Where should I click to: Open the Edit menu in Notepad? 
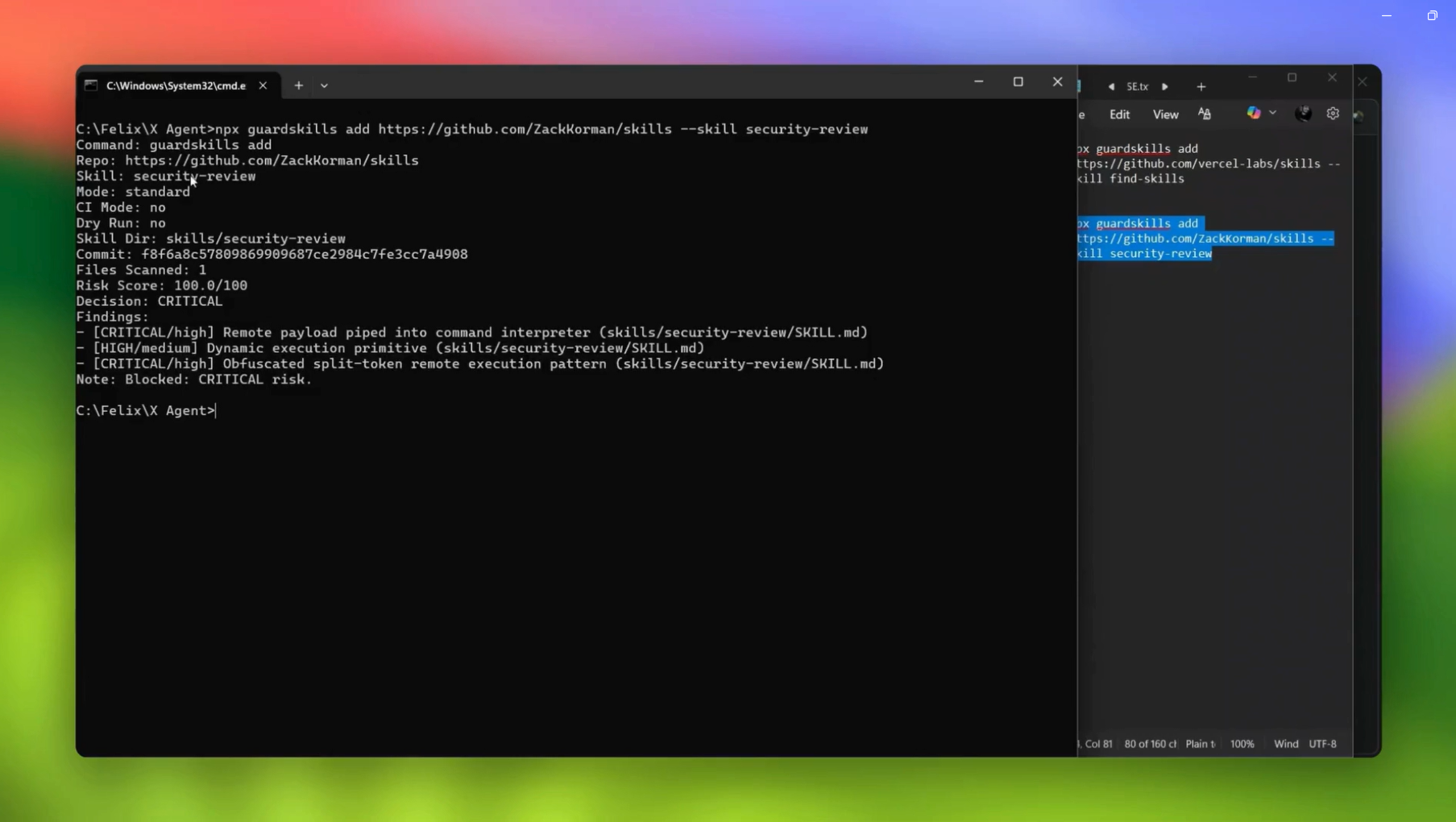click(1119, 114)
